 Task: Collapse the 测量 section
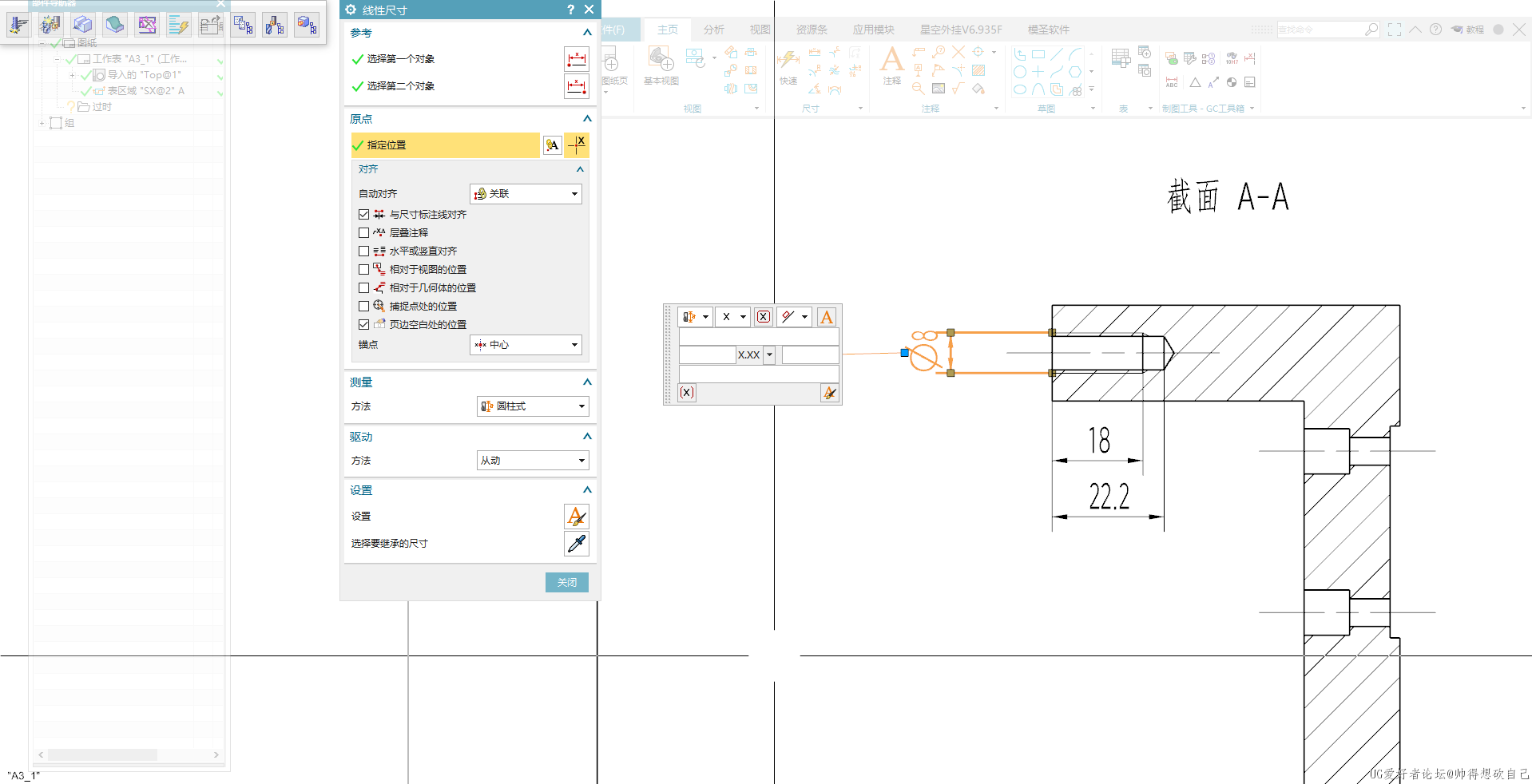[587, 382]
